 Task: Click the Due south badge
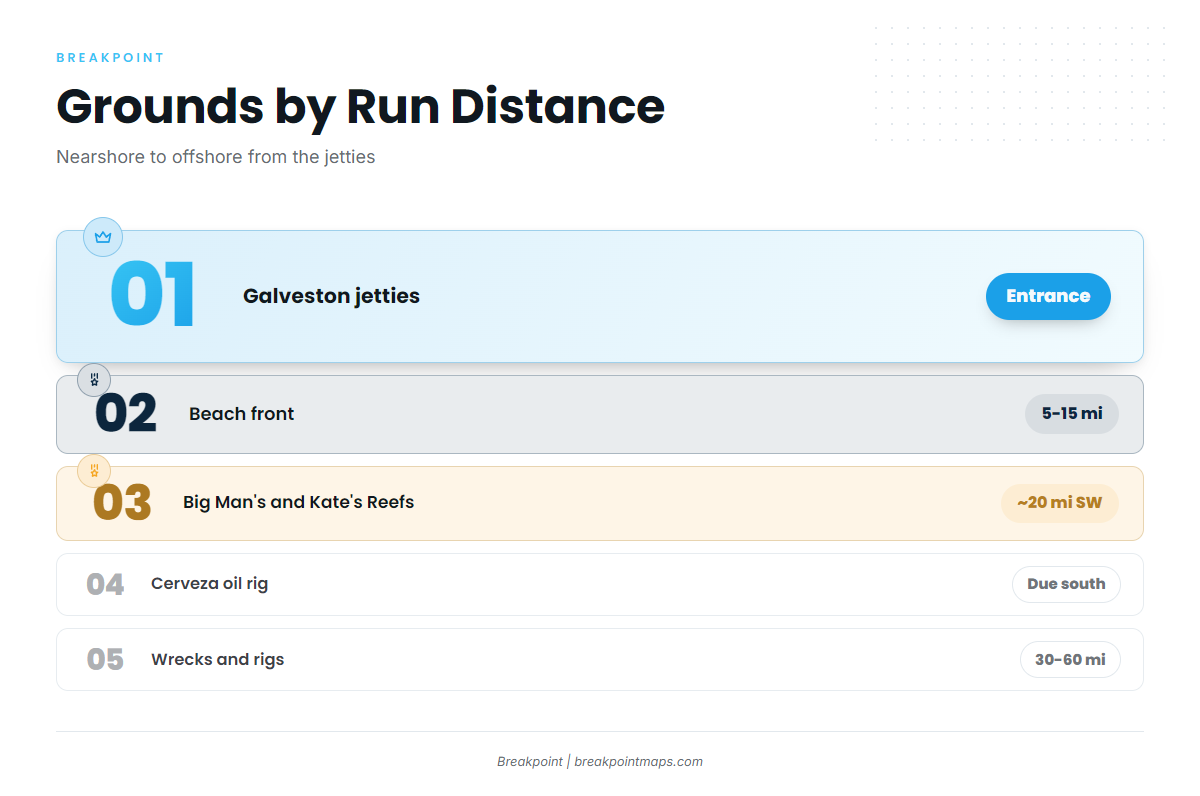pyautogui.click(x=1066, y=584)
